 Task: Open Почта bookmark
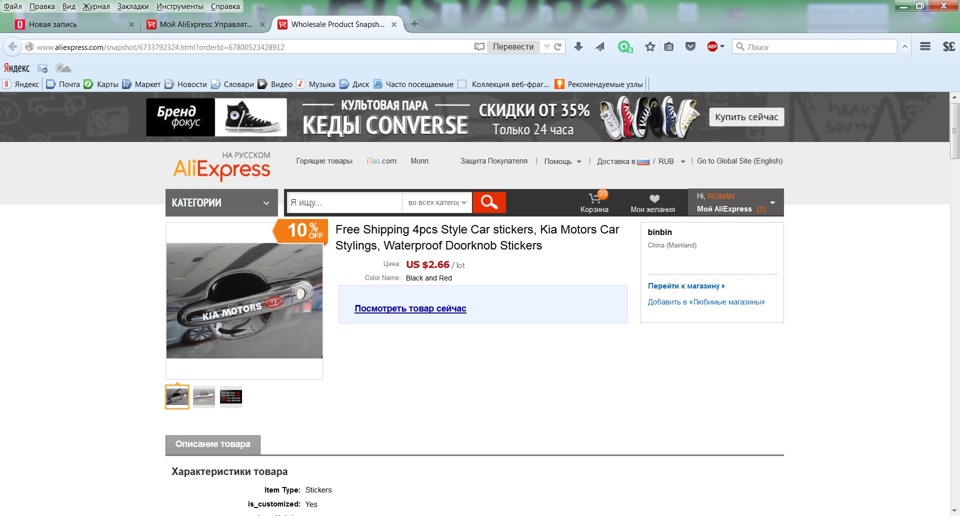(x=63, y=84)
